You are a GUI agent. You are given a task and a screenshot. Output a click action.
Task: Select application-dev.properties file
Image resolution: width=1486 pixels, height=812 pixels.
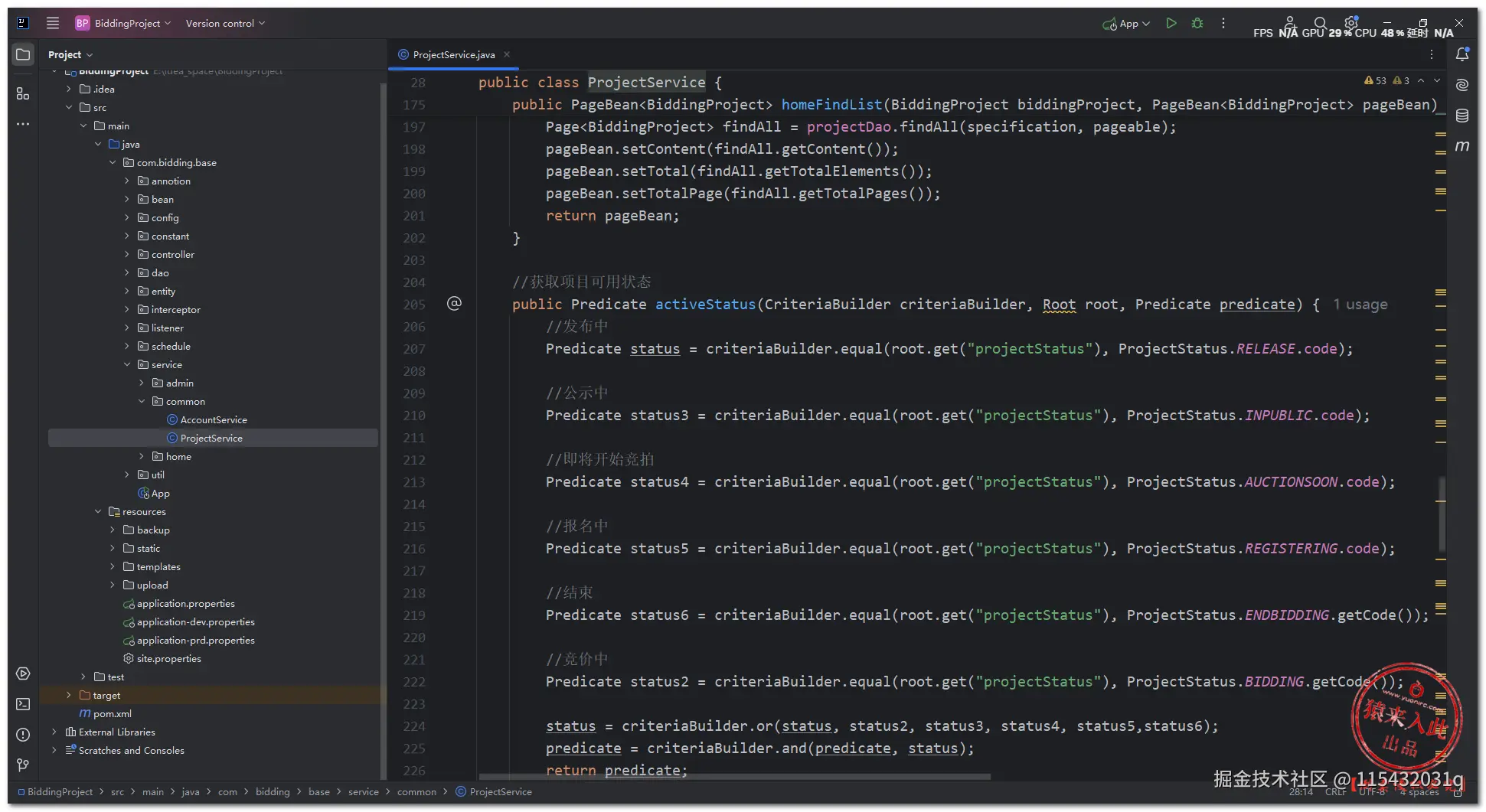tap(189, 621)
